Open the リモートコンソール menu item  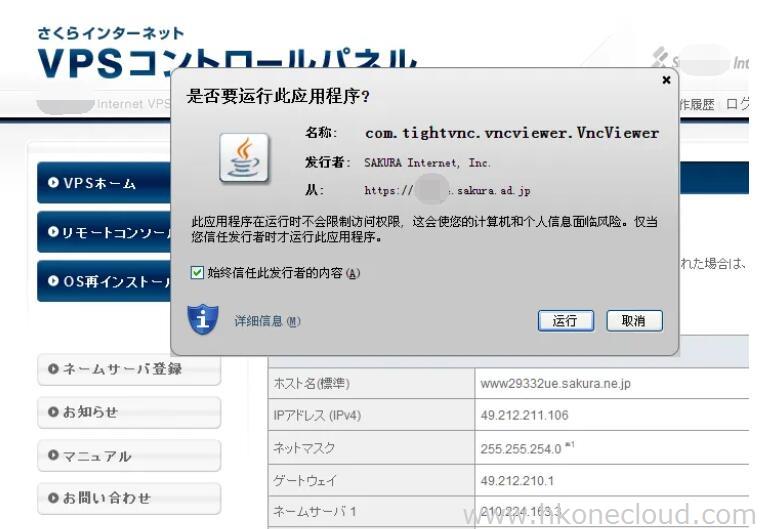pyautogui.click(x=104, y=231)
